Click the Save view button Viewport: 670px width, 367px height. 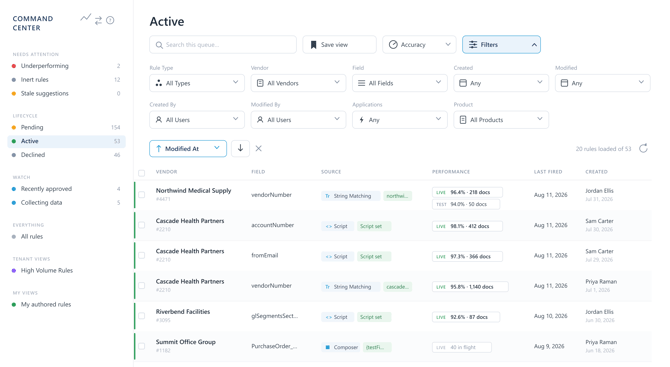pos(339,44)
